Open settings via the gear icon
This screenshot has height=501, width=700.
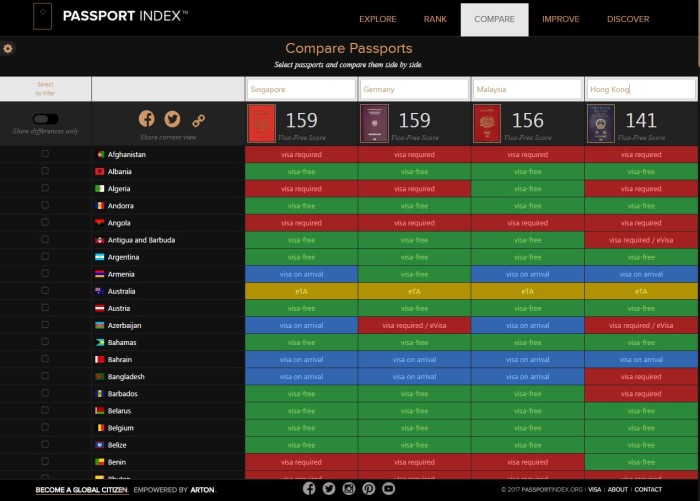tap(8, 48)
